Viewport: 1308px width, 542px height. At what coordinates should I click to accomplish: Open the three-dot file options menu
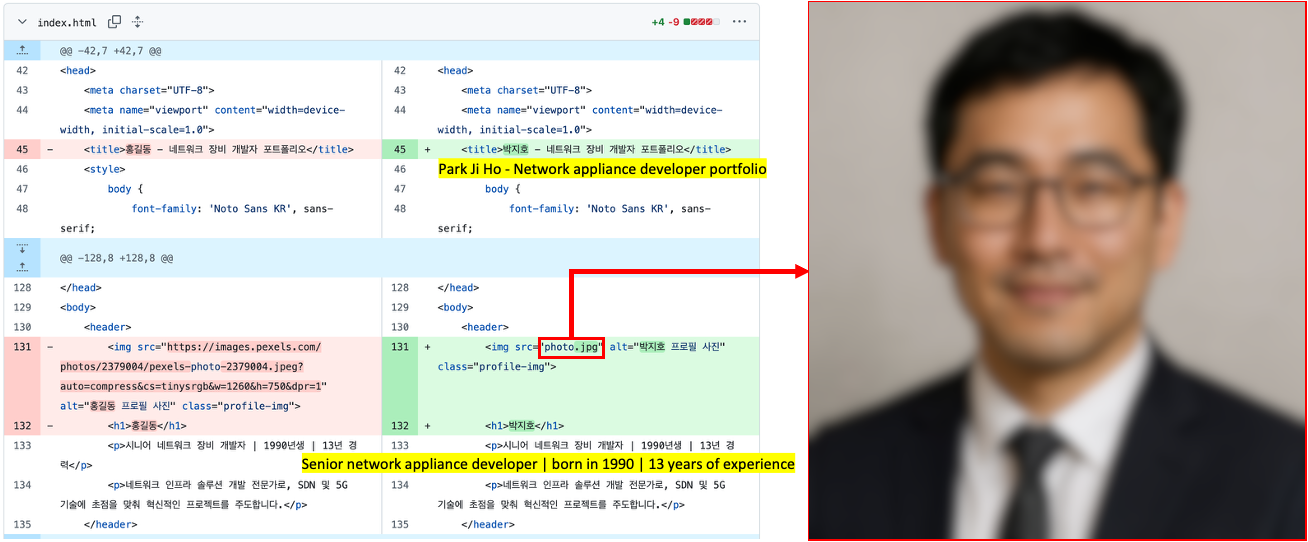739,21
